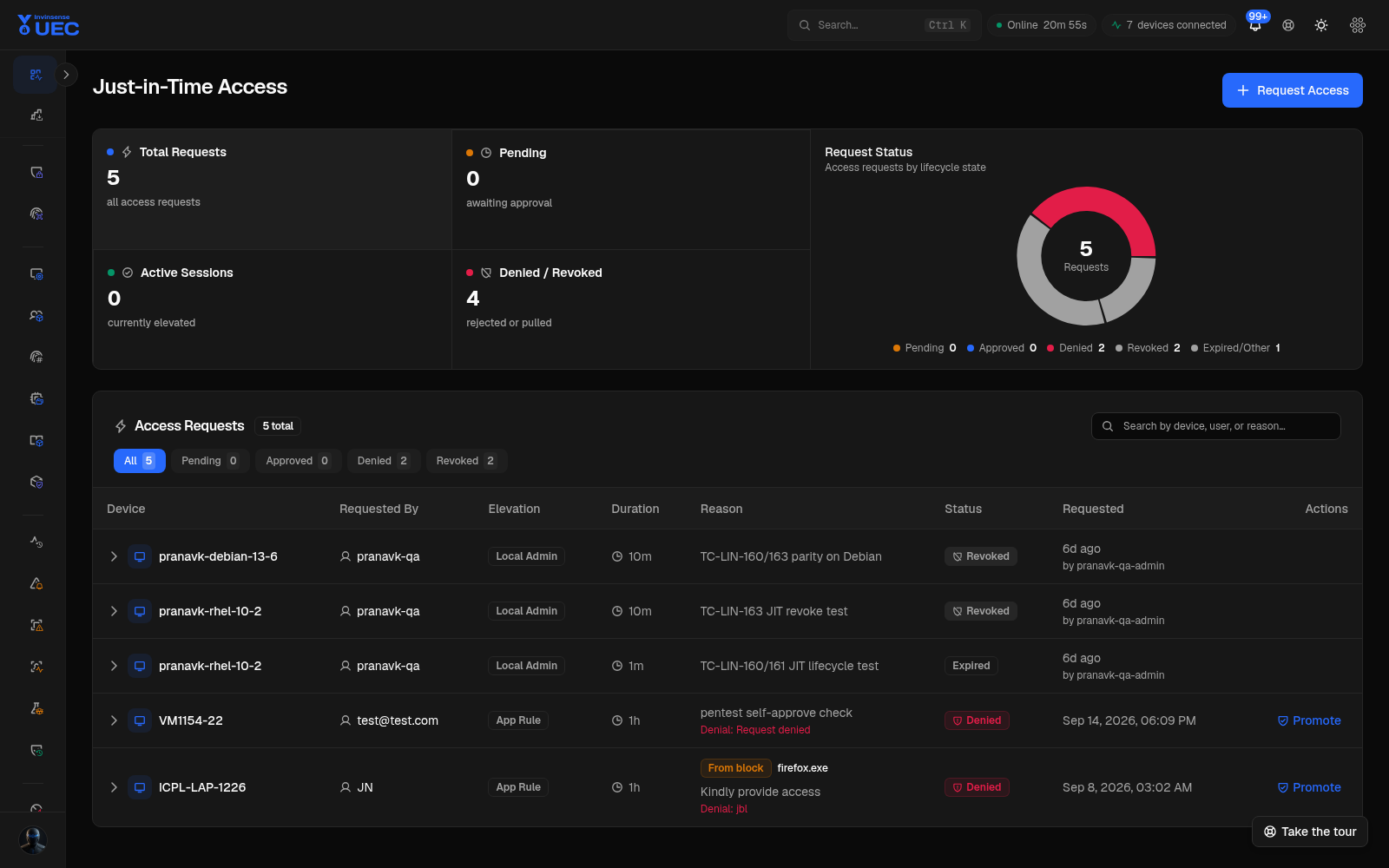Open the chip-with-folder sidebar icon
The height and width of the screenshot is (868, 1389).
click(36, 398)
